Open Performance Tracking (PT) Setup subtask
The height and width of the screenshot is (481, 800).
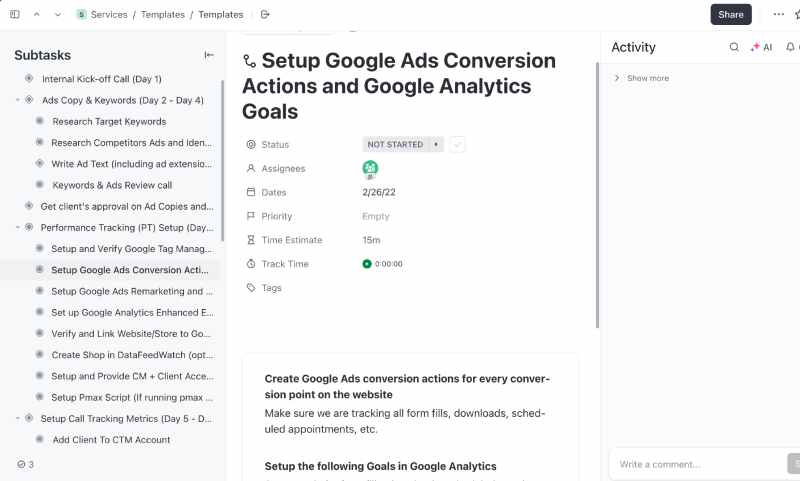click(127, 227)
